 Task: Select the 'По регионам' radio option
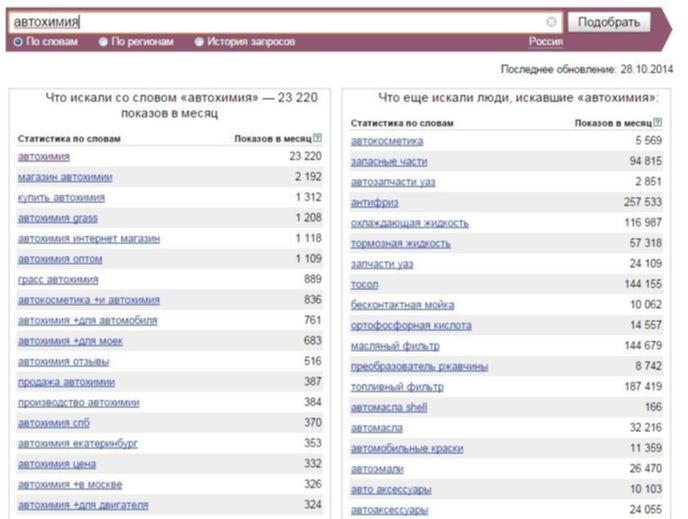[103, 42]
